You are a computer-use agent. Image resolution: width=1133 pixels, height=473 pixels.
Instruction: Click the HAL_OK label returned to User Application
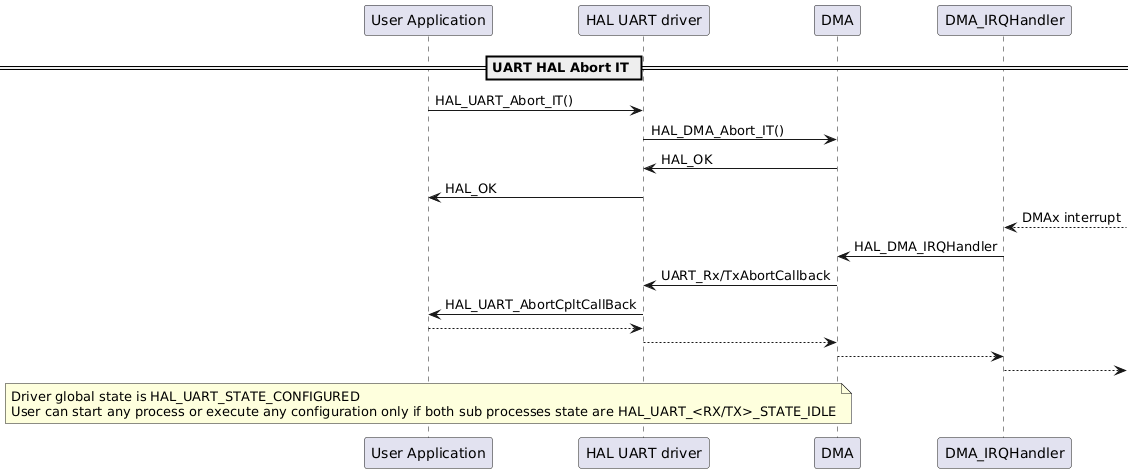[x=470, y=188]
